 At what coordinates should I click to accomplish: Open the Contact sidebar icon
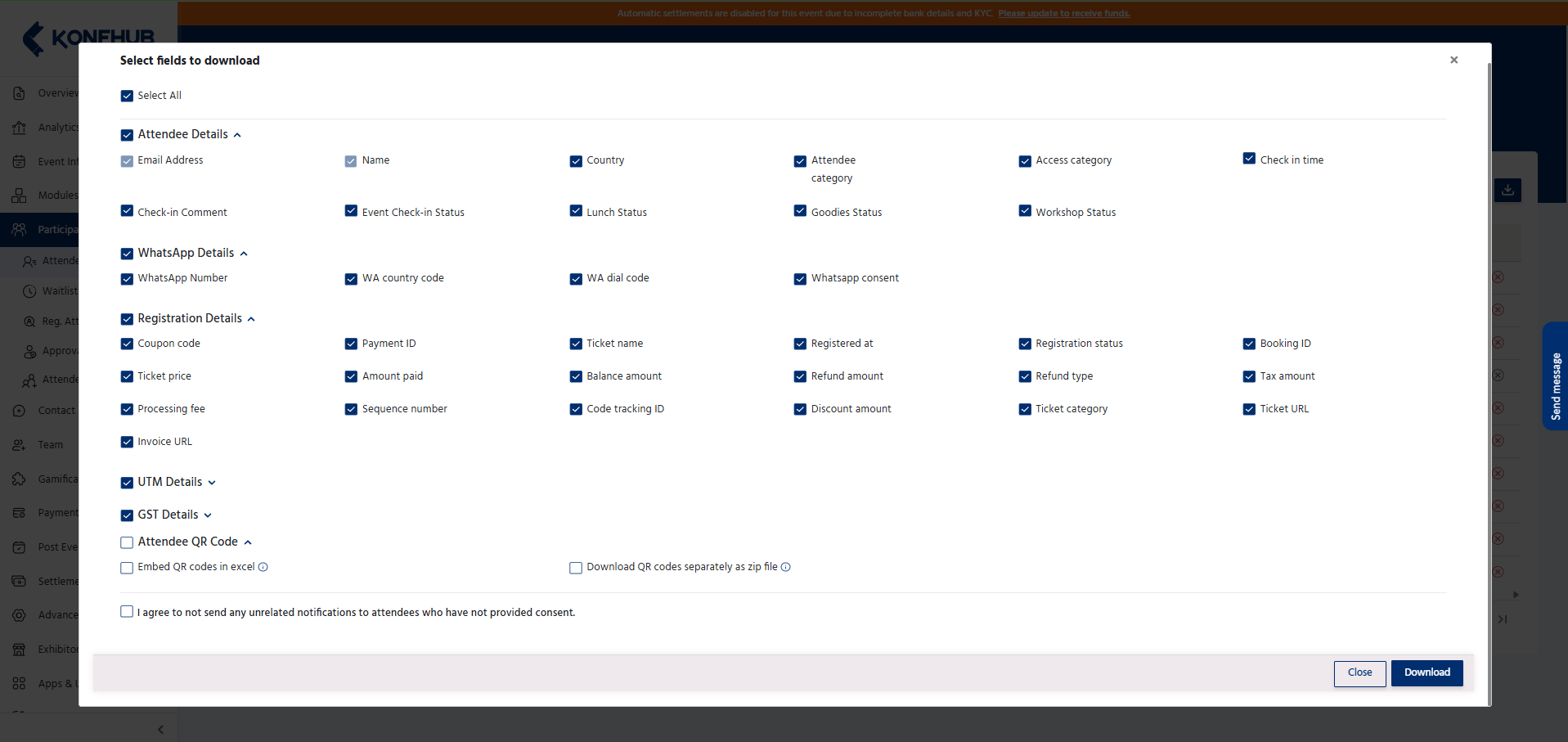(x=20, y=411)
